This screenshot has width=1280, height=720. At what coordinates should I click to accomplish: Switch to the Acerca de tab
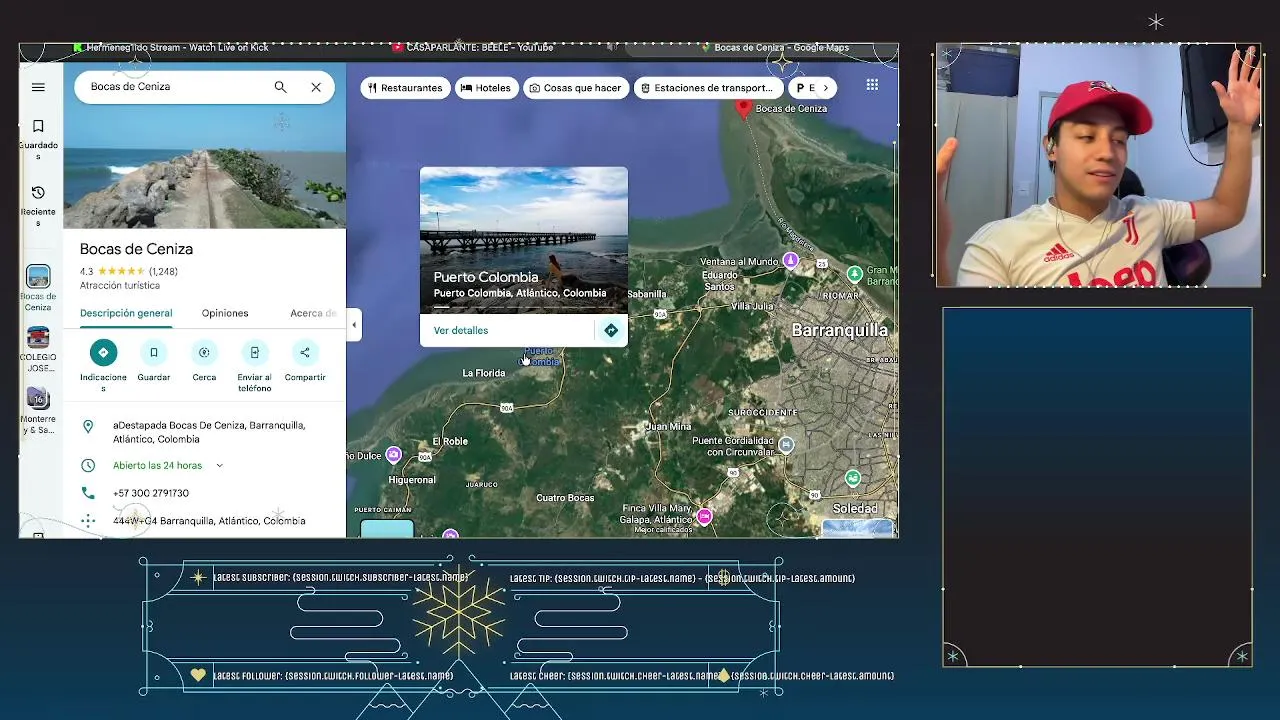(313, 313)
